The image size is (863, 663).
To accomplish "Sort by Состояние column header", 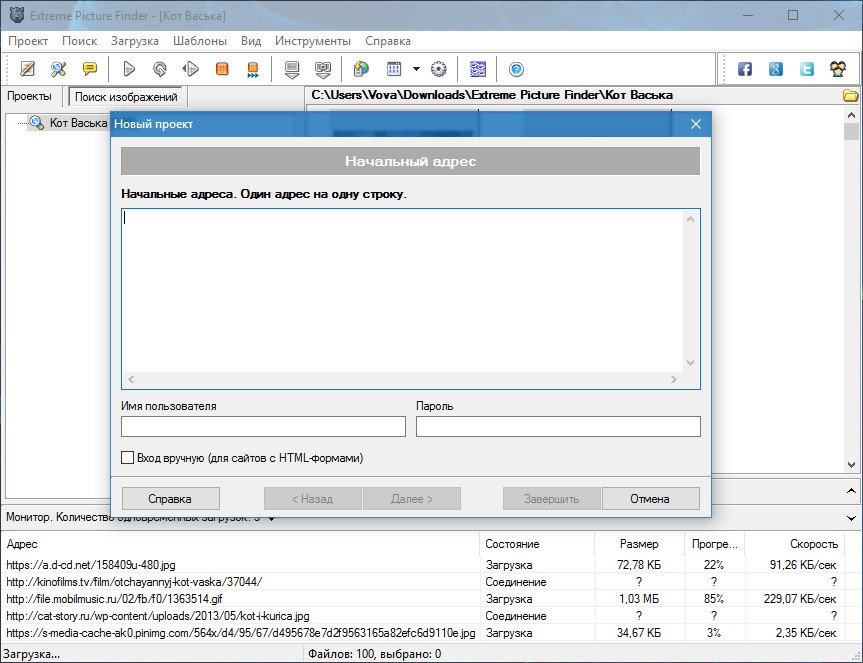I will tap(537, 544).
